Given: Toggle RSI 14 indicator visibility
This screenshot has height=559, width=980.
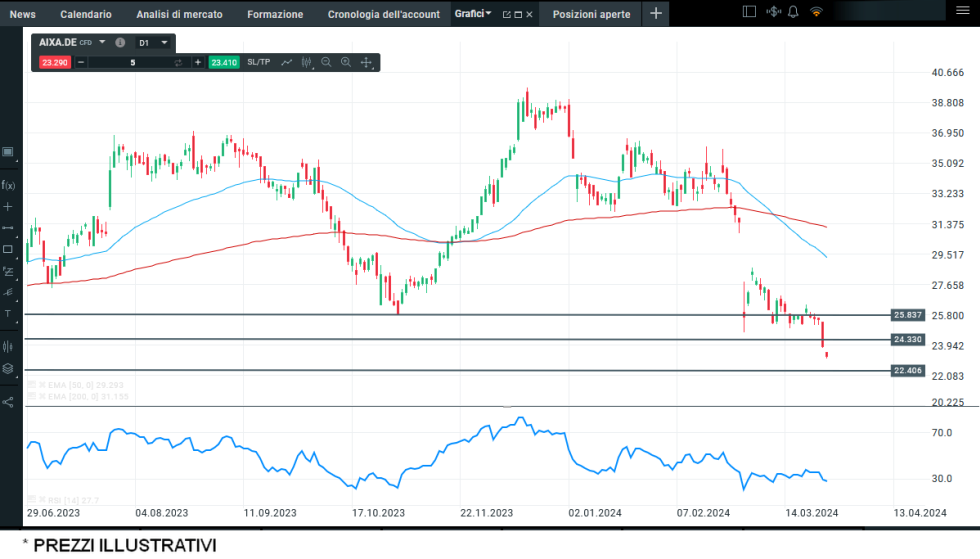Looking at the screenshot, I should [x=31, y=500].
